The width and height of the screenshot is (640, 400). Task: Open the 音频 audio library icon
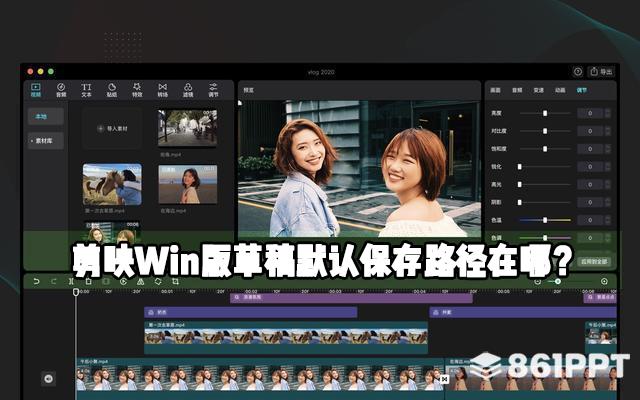[61, 90]
